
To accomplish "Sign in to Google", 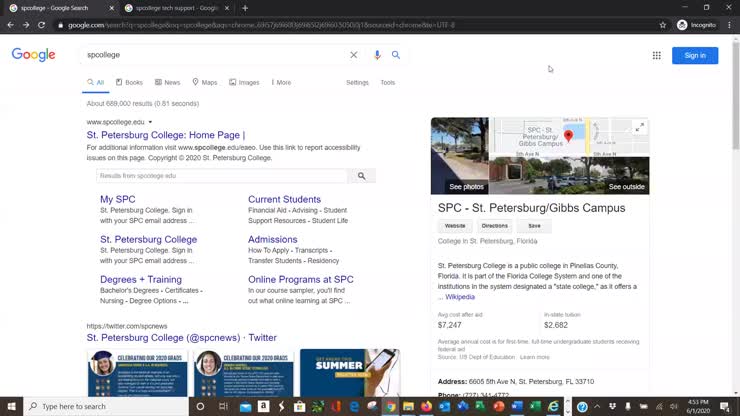I will click(x=695, y=55).
